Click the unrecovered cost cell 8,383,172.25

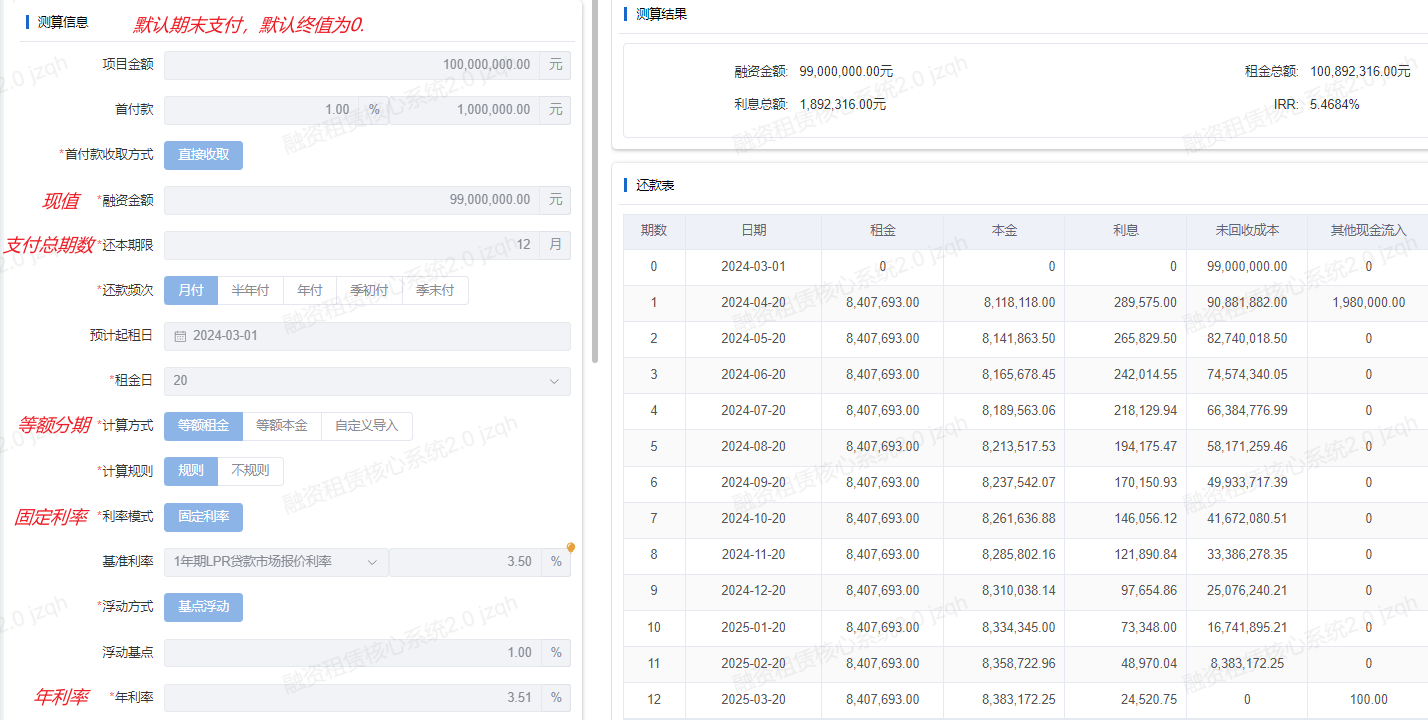[x=1247, y=663]
